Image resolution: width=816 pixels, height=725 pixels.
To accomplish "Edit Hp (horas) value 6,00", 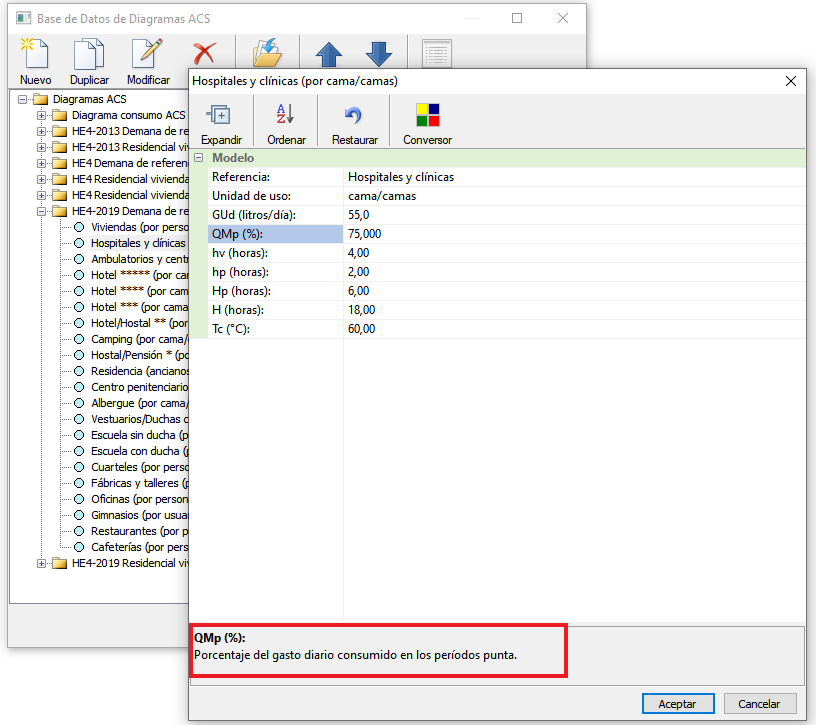I will coord(574,291).
